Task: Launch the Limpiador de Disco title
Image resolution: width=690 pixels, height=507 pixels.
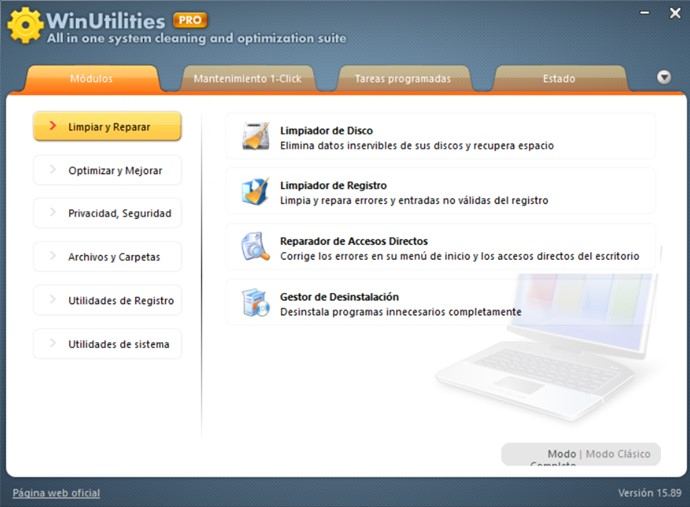Action: [327, 131]
